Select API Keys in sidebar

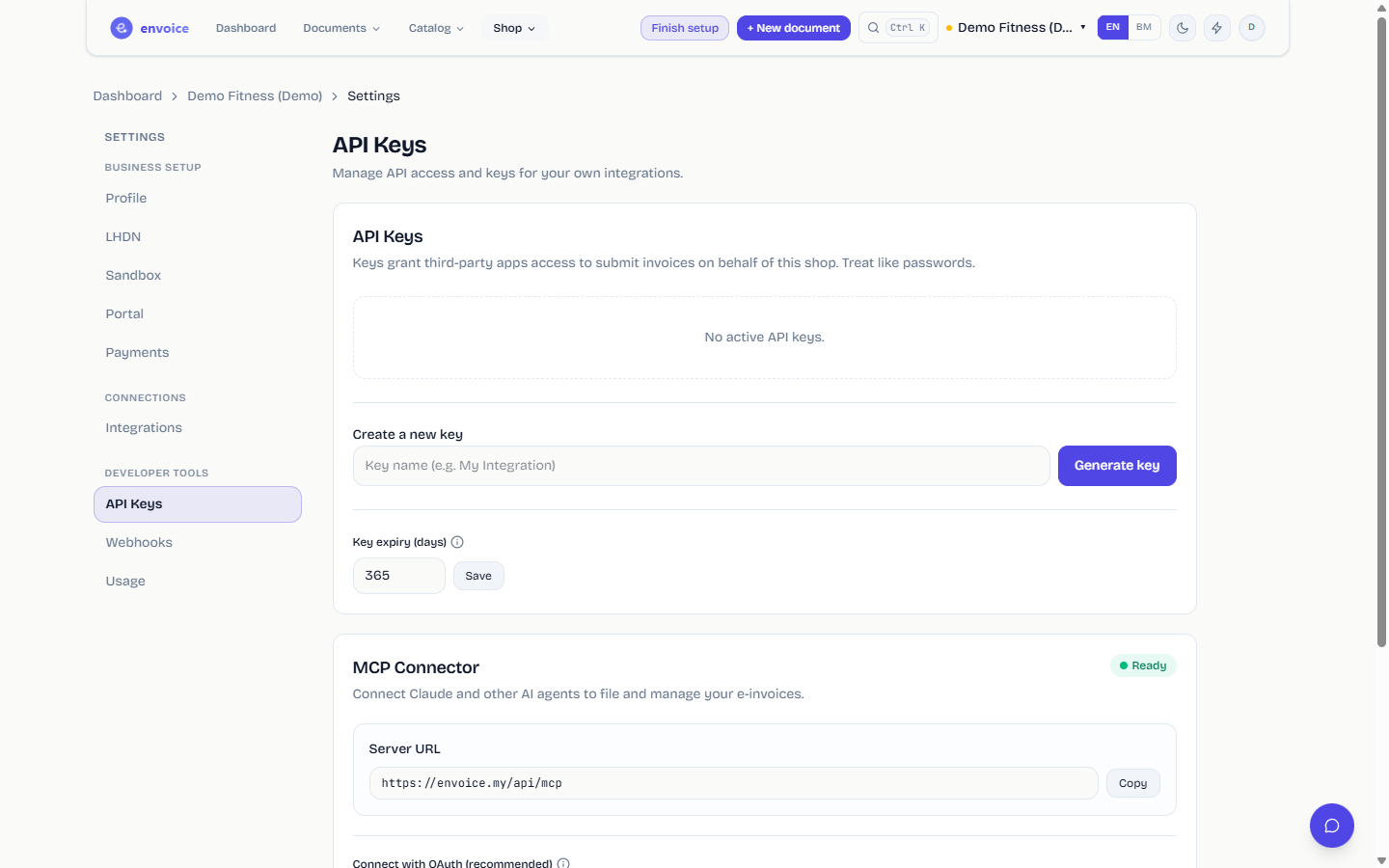pyautogui.click(x=198, y=504)
